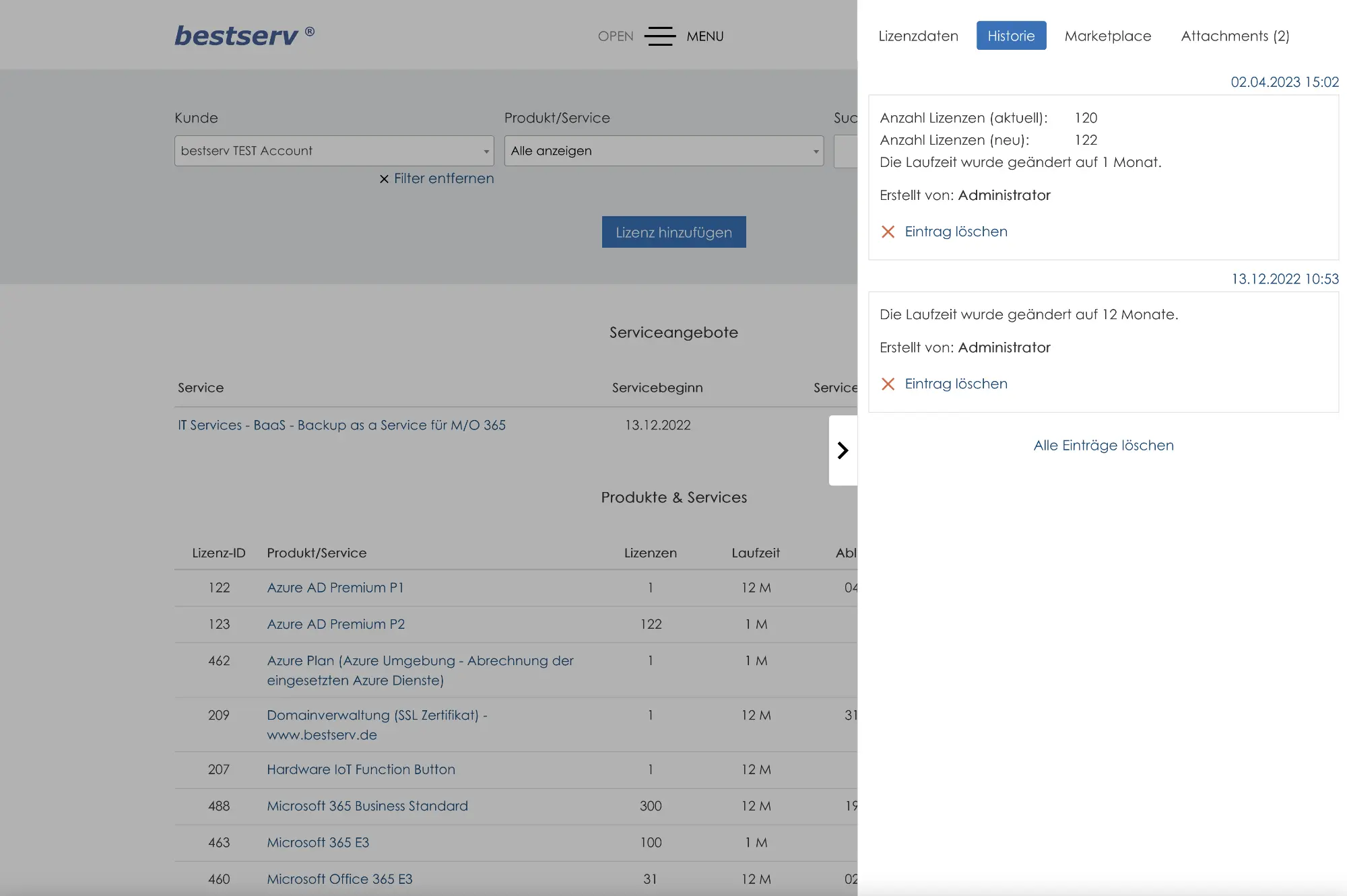1347x896 pixels.
Task: Click Eintrag löschen in the 13.12.2022 entry
Action: coord(956,384)
